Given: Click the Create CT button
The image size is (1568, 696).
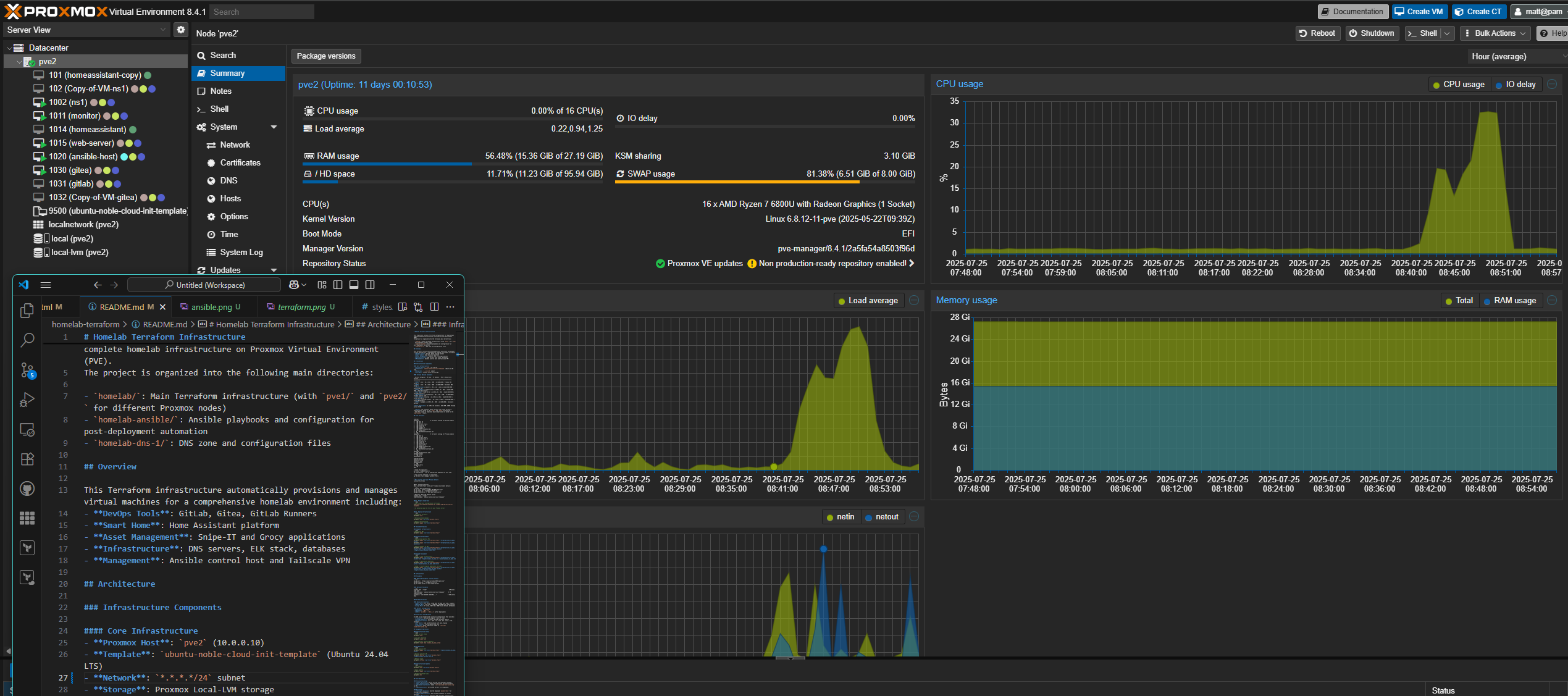Looking at the screenshot, I should tap(1478, 12).
